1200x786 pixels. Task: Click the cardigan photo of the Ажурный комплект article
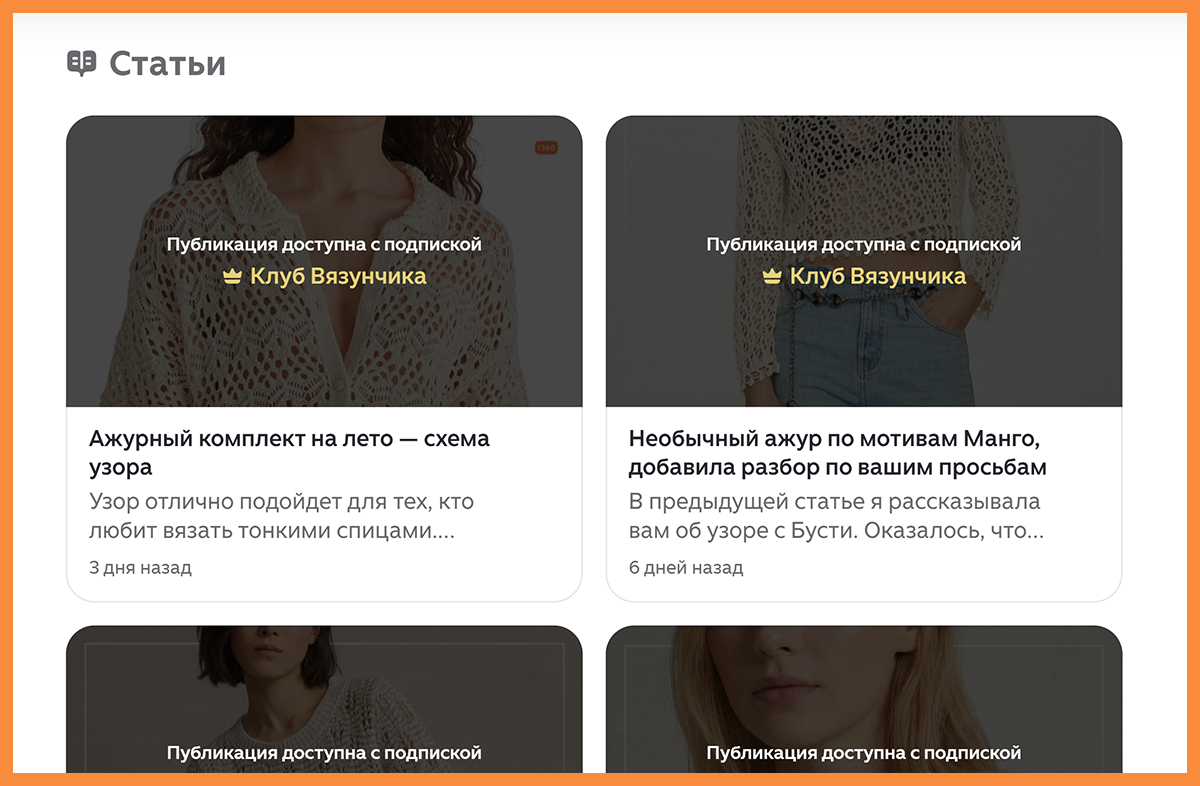324,262
